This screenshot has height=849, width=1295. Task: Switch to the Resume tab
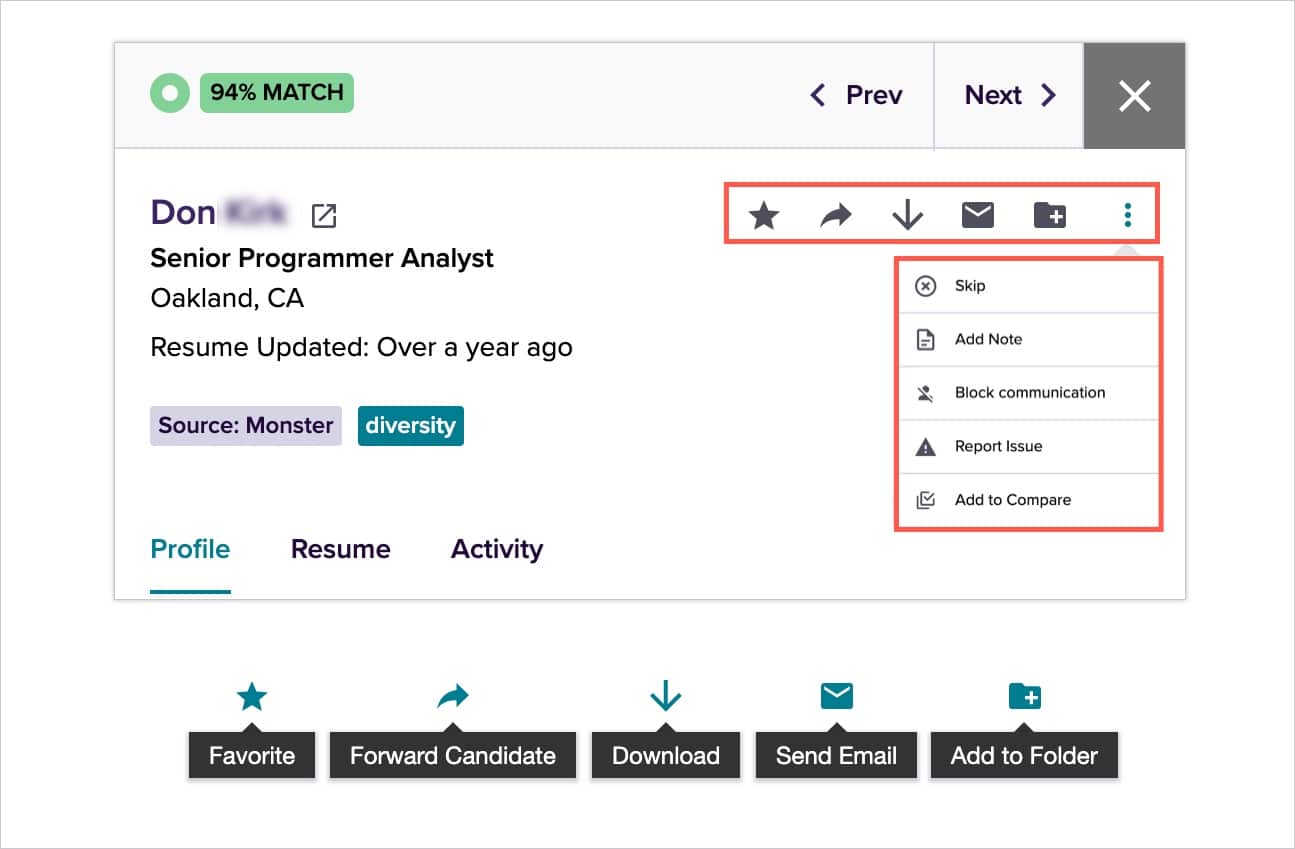(x=340, y=549)
